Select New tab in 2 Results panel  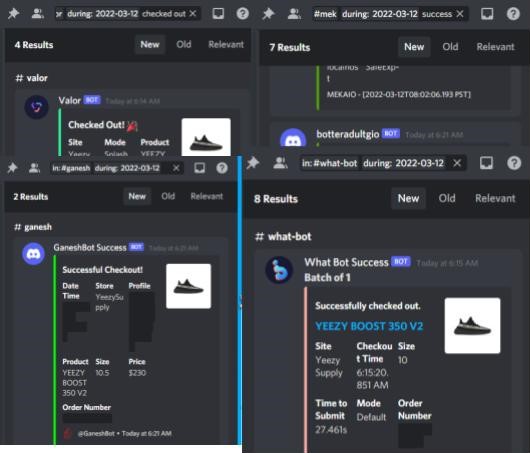tap(137, 196)
